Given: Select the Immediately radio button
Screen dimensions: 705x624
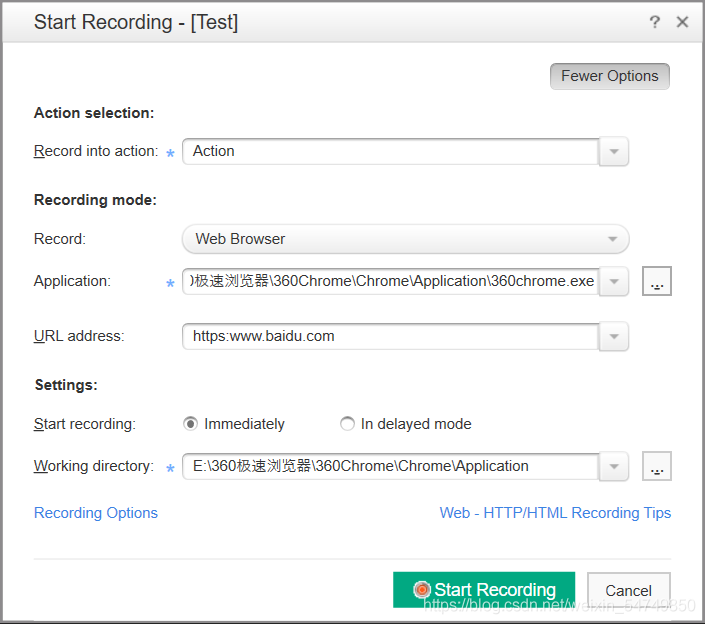Looking at the screenshot, I should coord(191,424).
